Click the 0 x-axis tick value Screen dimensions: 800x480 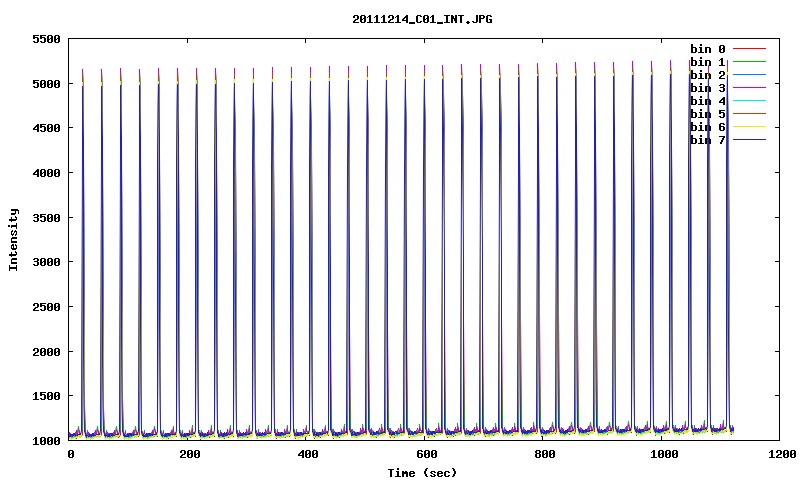(x=70, y=454)
